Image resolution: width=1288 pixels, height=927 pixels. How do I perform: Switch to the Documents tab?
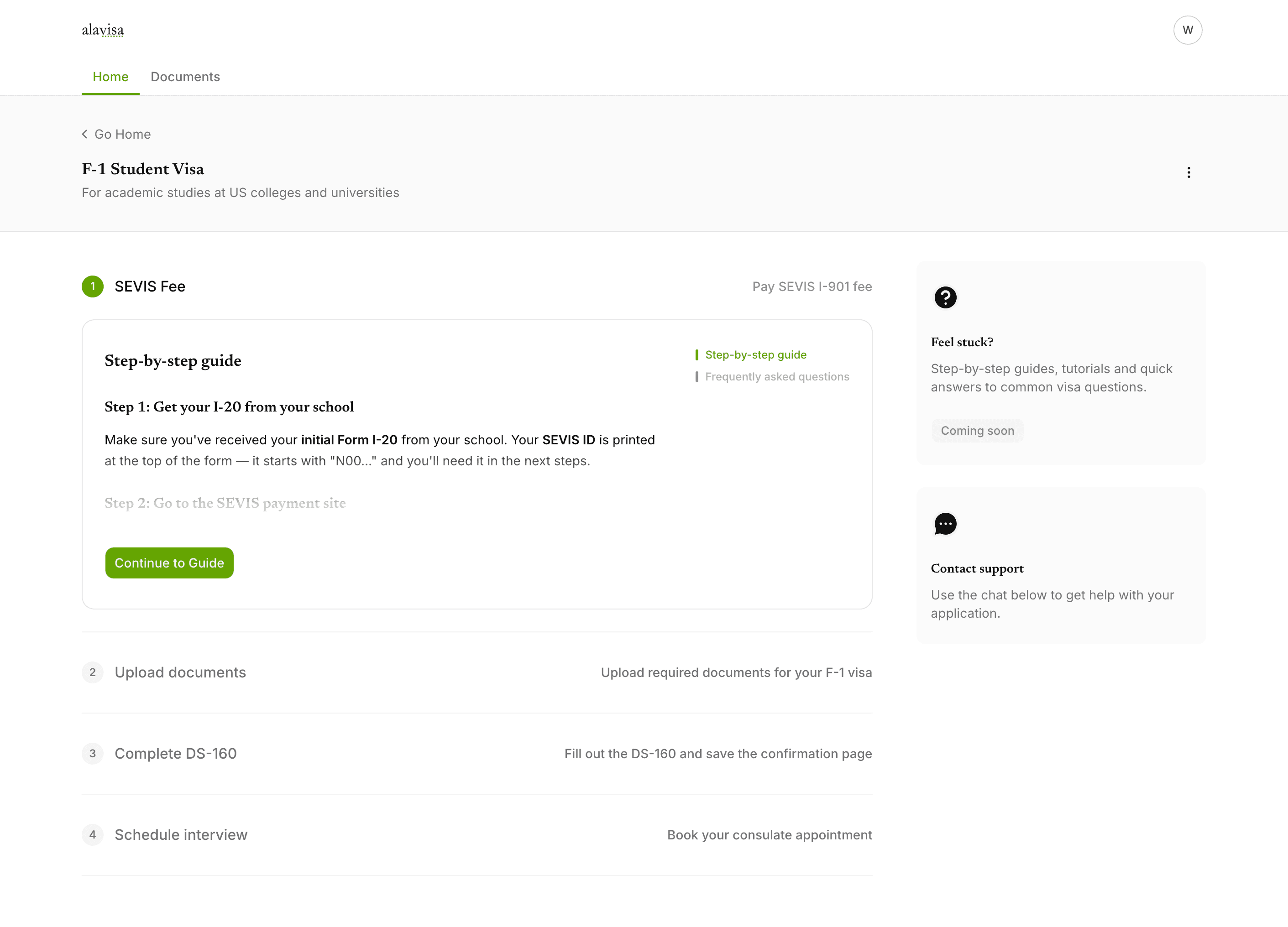coord(185,77)
